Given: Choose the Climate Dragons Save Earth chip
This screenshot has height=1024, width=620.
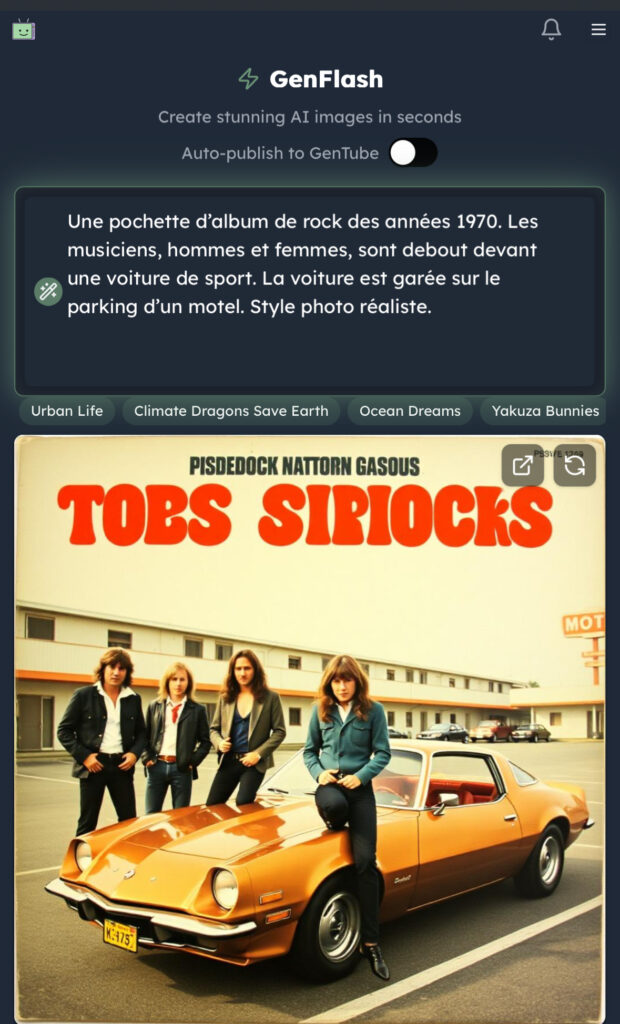Looking at the screenshot, I should (231, 411).
